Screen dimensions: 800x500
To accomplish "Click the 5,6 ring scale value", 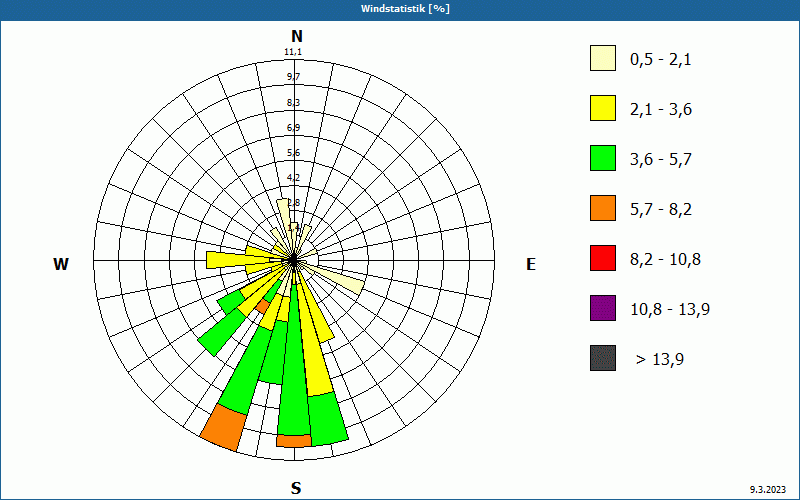I will [293, 153].
